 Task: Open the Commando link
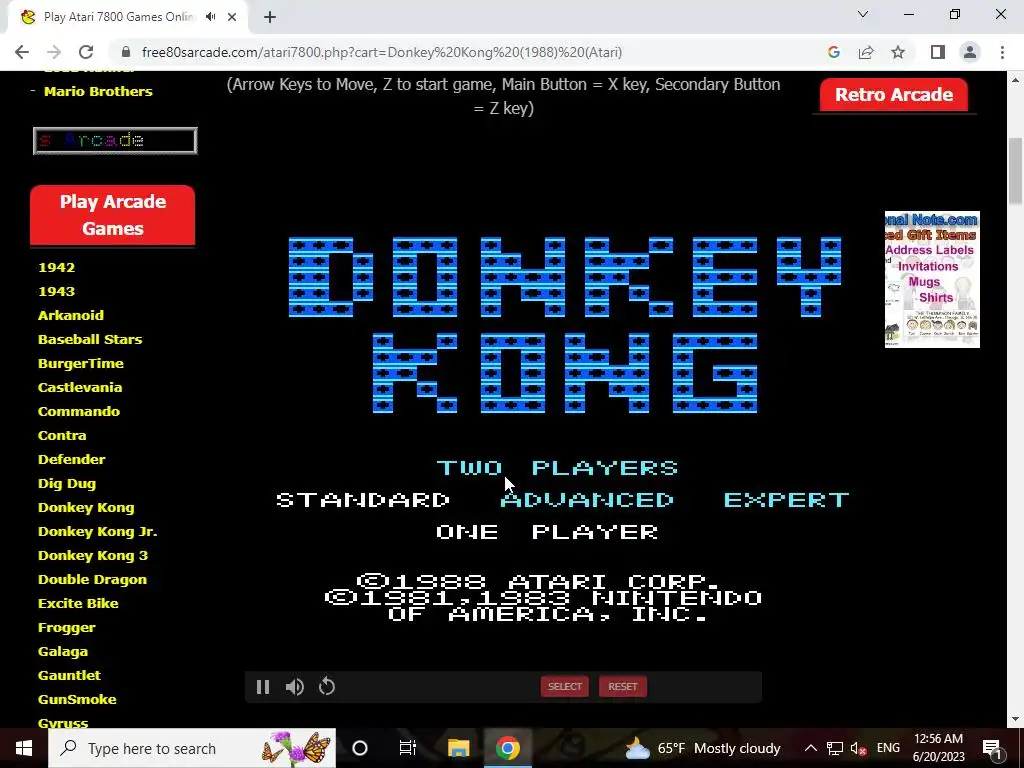coord(79,411)
